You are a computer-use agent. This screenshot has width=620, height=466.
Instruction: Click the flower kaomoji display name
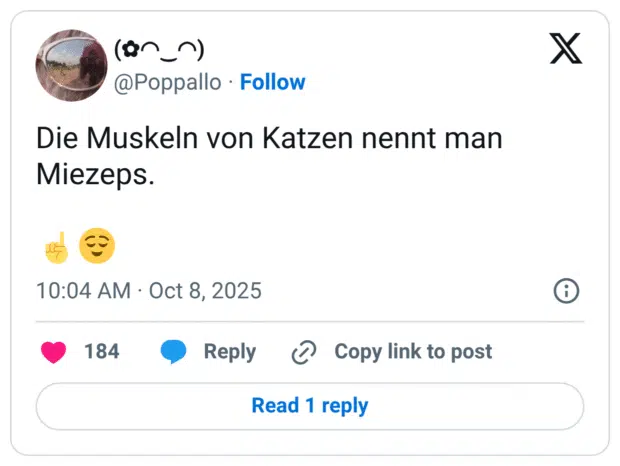[160, 48]
